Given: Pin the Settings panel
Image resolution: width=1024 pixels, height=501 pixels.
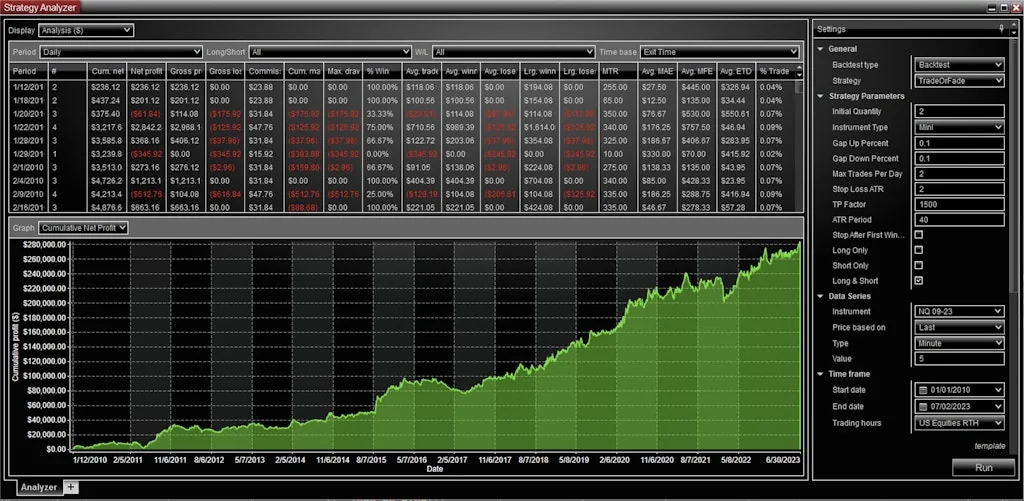Looking at the screenshot, I should point(1002,29).
